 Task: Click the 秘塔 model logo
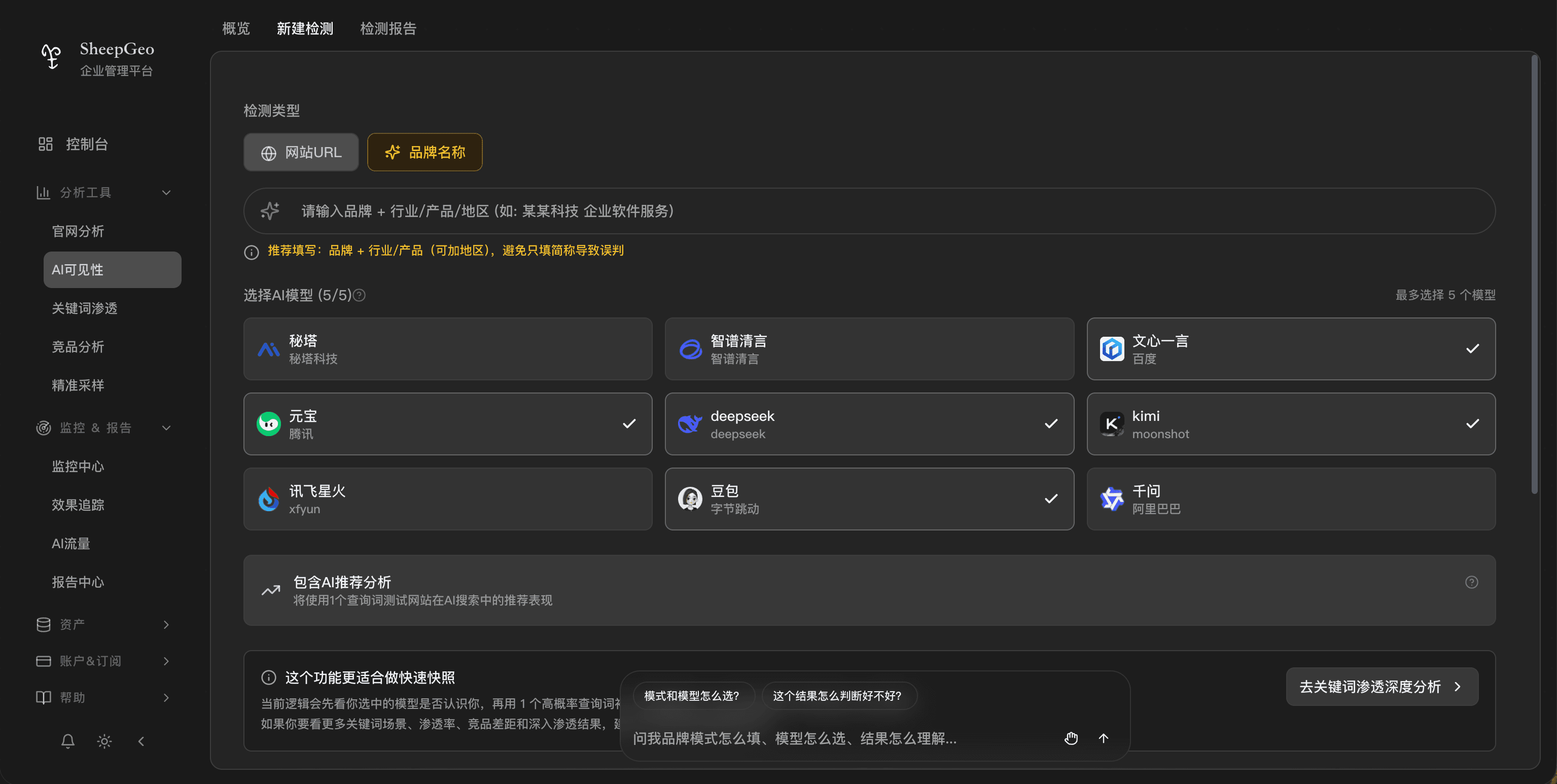268,349
